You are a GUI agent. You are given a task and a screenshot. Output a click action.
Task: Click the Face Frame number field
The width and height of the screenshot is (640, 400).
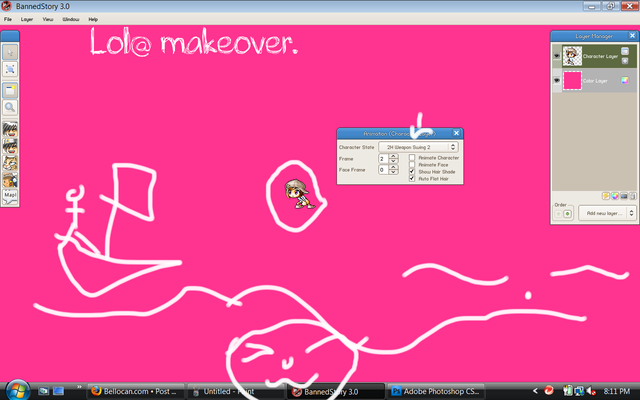(383, 169)
